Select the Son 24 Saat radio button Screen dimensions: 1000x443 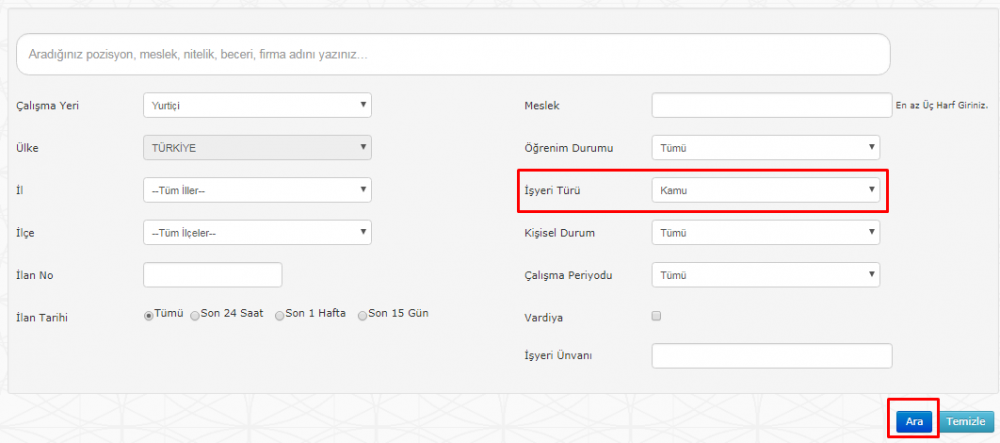click(195, 316)
